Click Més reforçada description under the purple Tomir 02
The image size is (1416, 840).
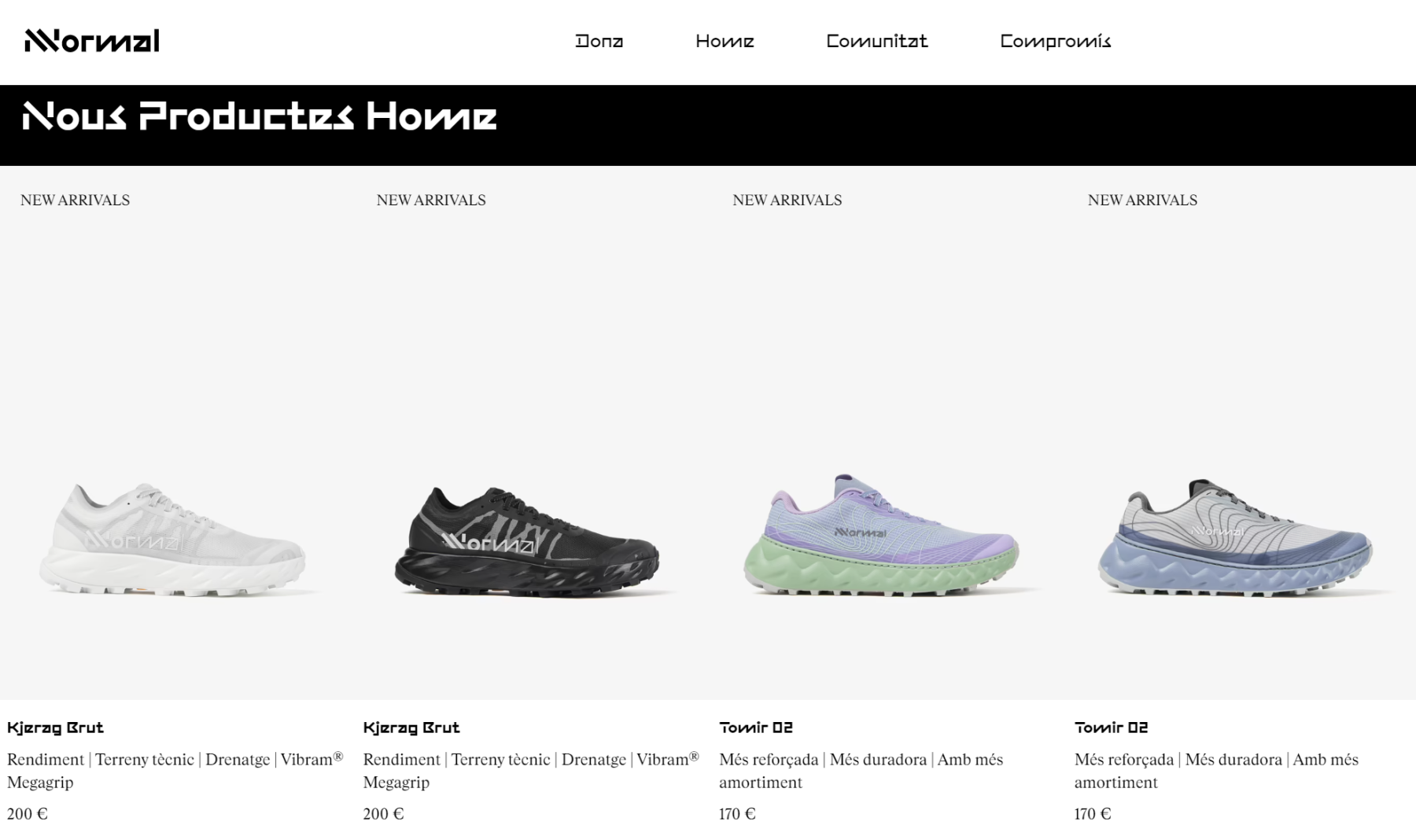click(861, 771)
